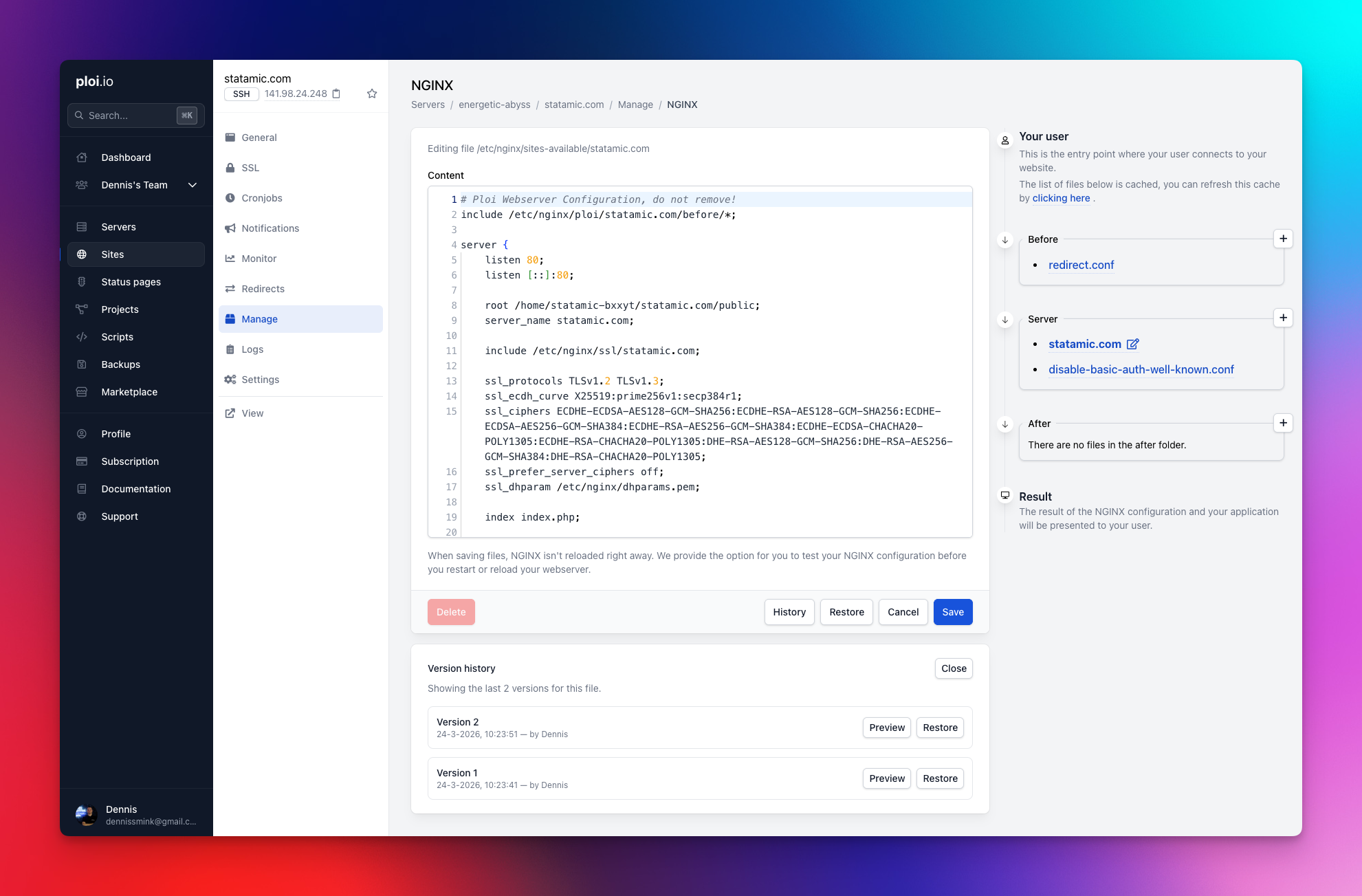
Task: Open the Dashboard from the sidebar
Action: 126,157
